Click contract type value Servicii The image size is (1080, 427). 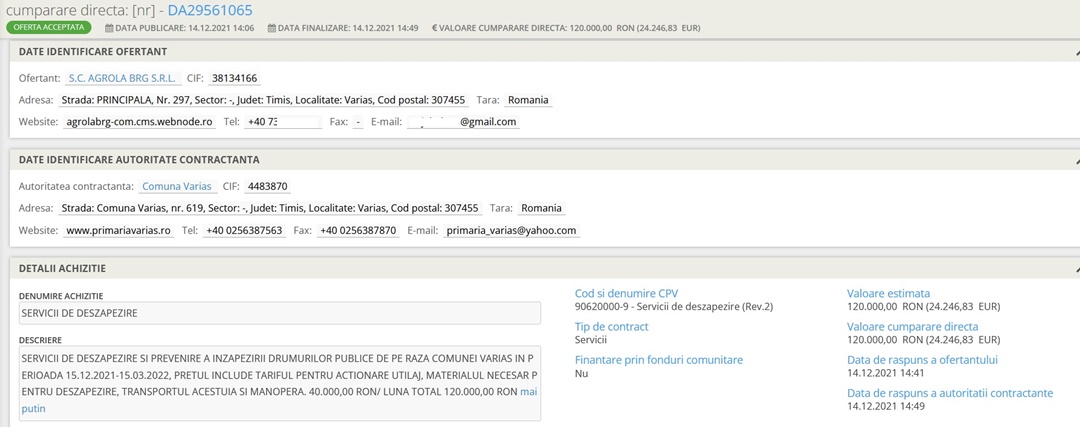pyautogui.click(x=591, y=340)
